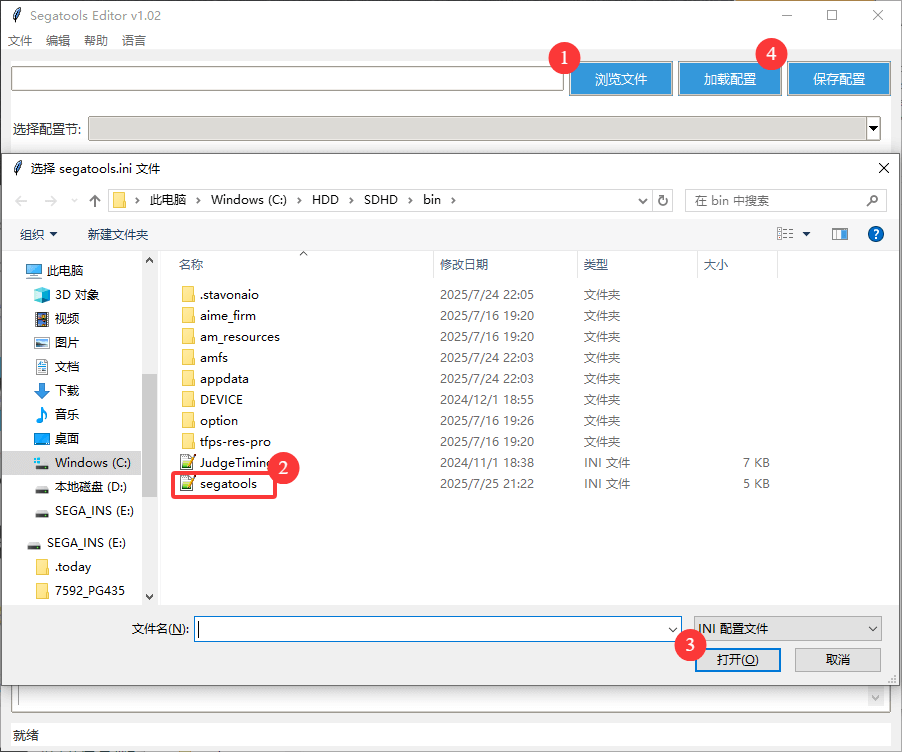Open the INI 配置文件 file type dropdown

(x=788, y=628)
